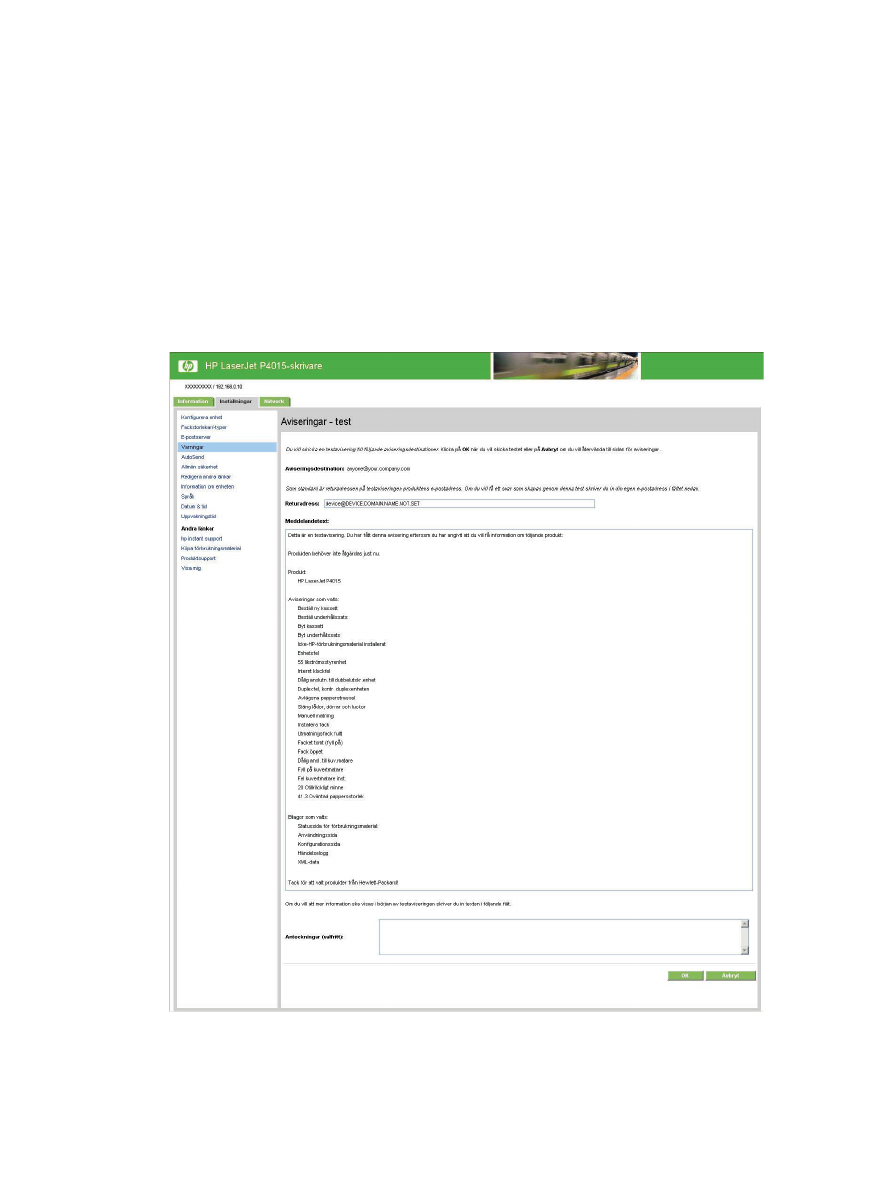
Task: Click the HP logo icon
Action: tap(188, 366)
